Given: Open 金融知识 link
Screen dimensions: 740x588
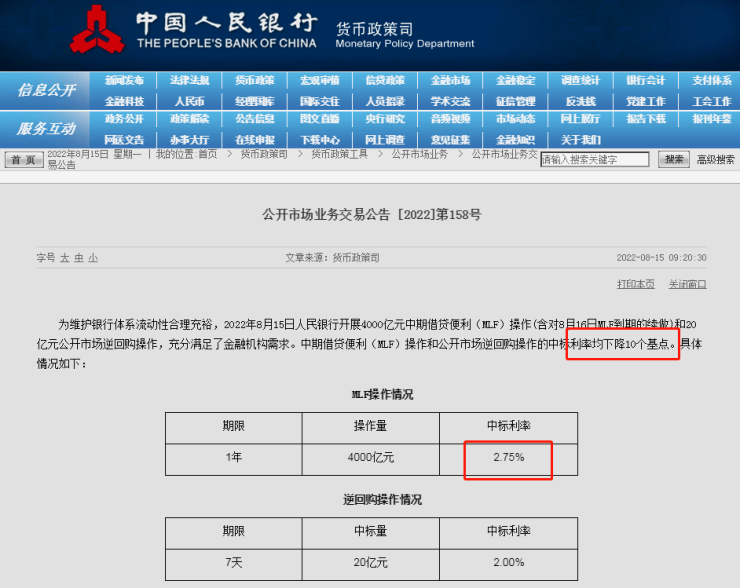Looking at the screenshot, I should [x=515, y=140].
